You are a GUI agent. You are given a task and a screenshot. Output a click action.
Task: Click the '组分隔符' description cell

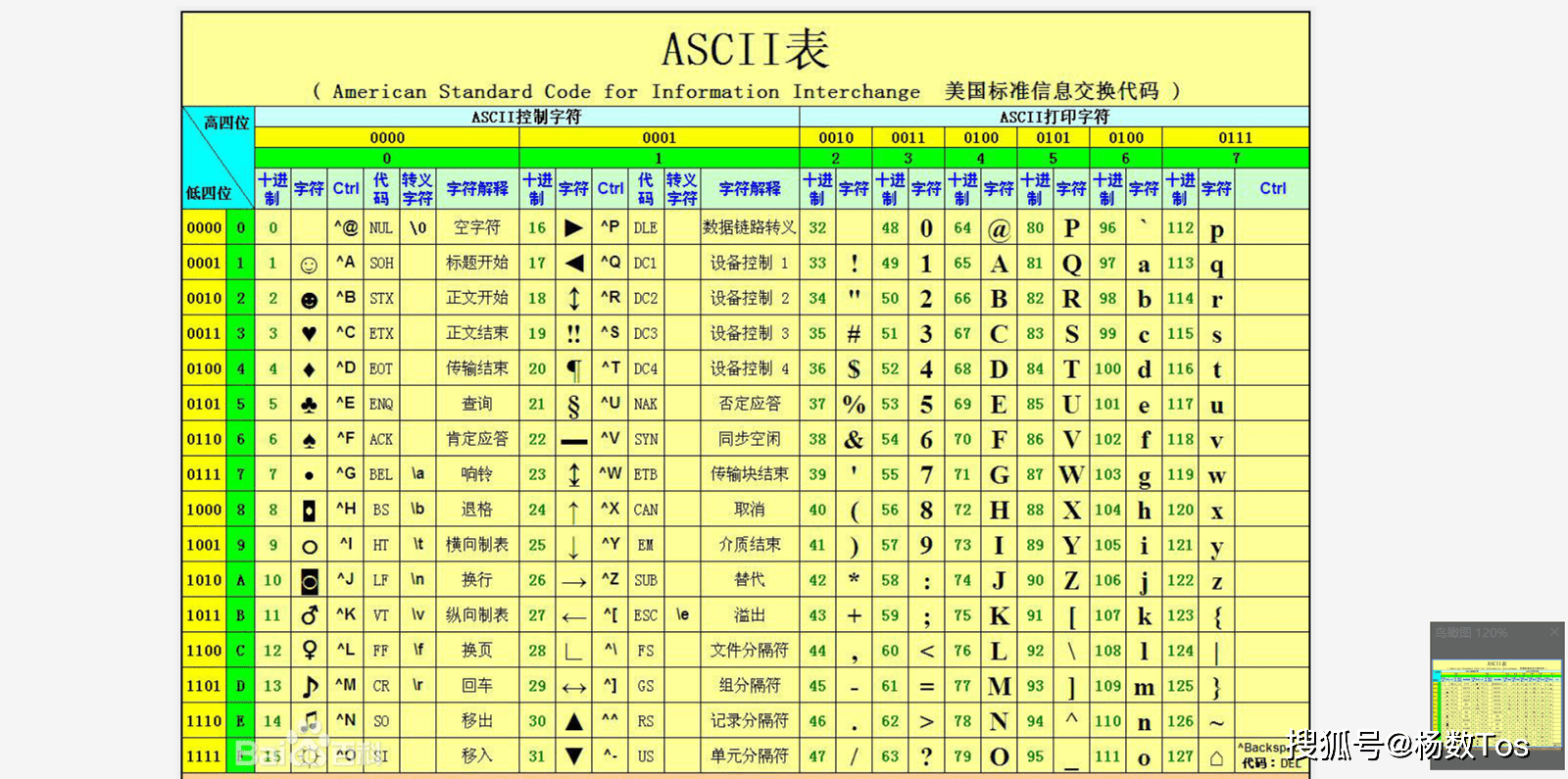pos(750,686)
